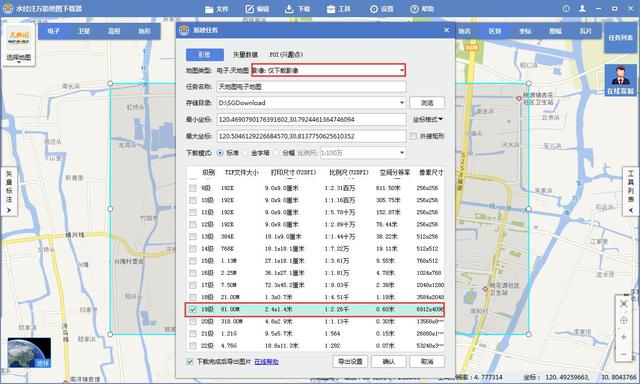Zoom in with the plus icon
The height and width of the screenshot is (384, 640).
click(x=624, y=337)
